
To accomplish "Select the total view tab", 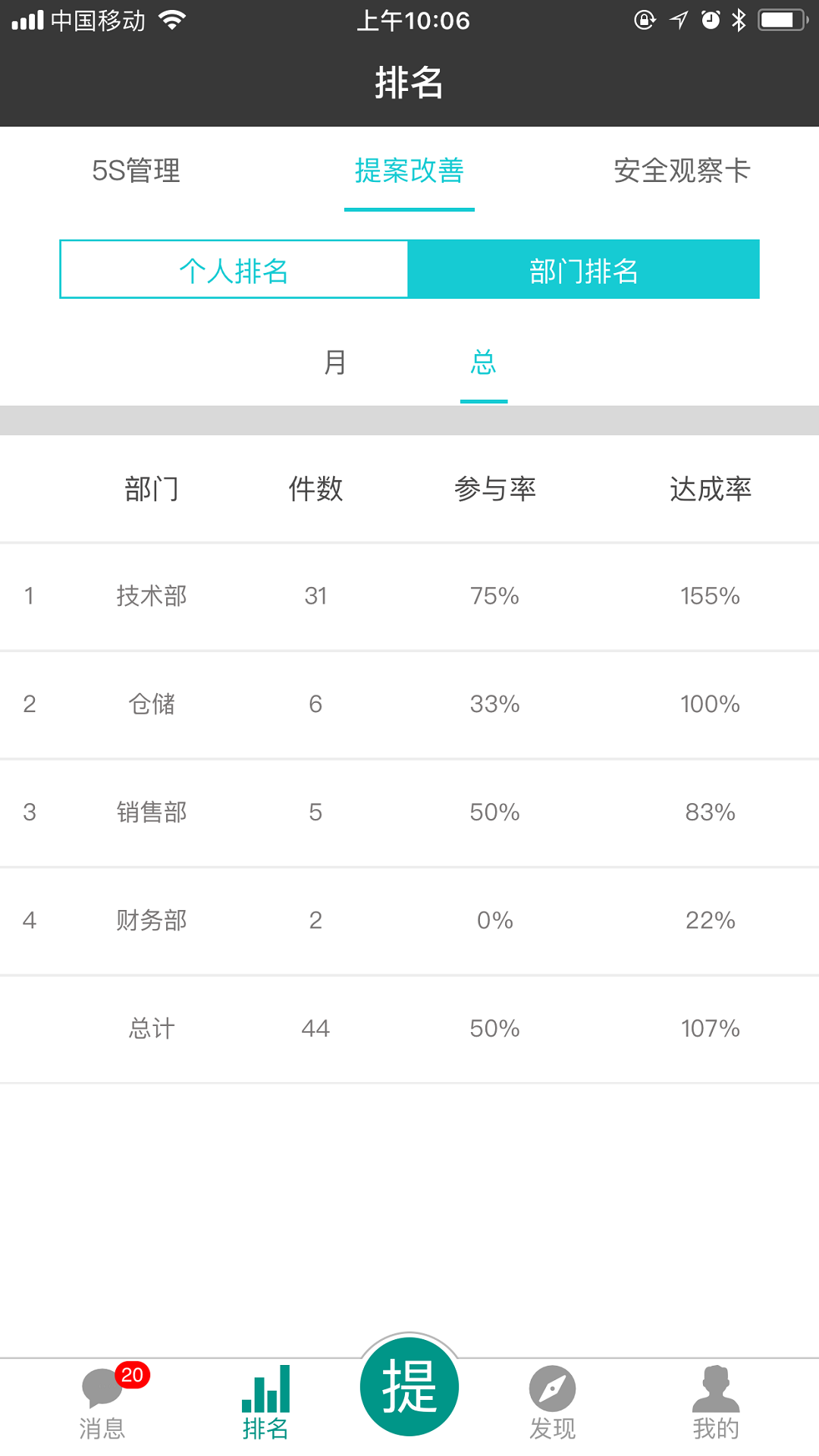I will [x=483, y=362].
